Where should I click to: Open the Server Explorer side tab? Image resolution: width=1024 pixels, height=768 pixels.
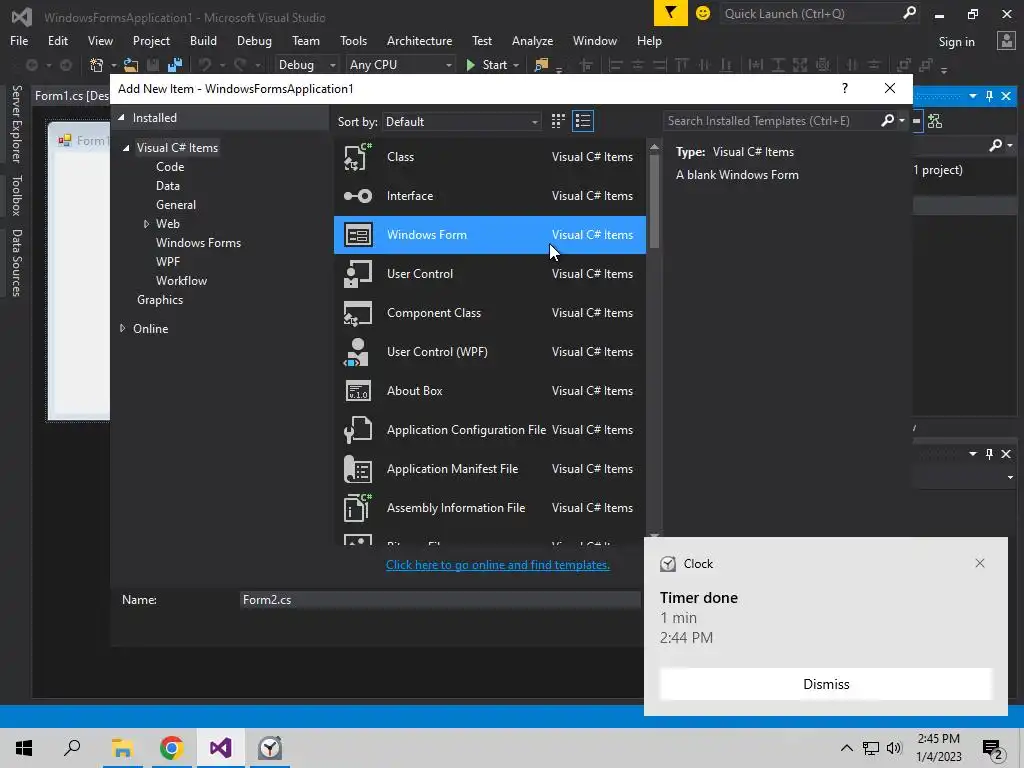coord(17,123)
